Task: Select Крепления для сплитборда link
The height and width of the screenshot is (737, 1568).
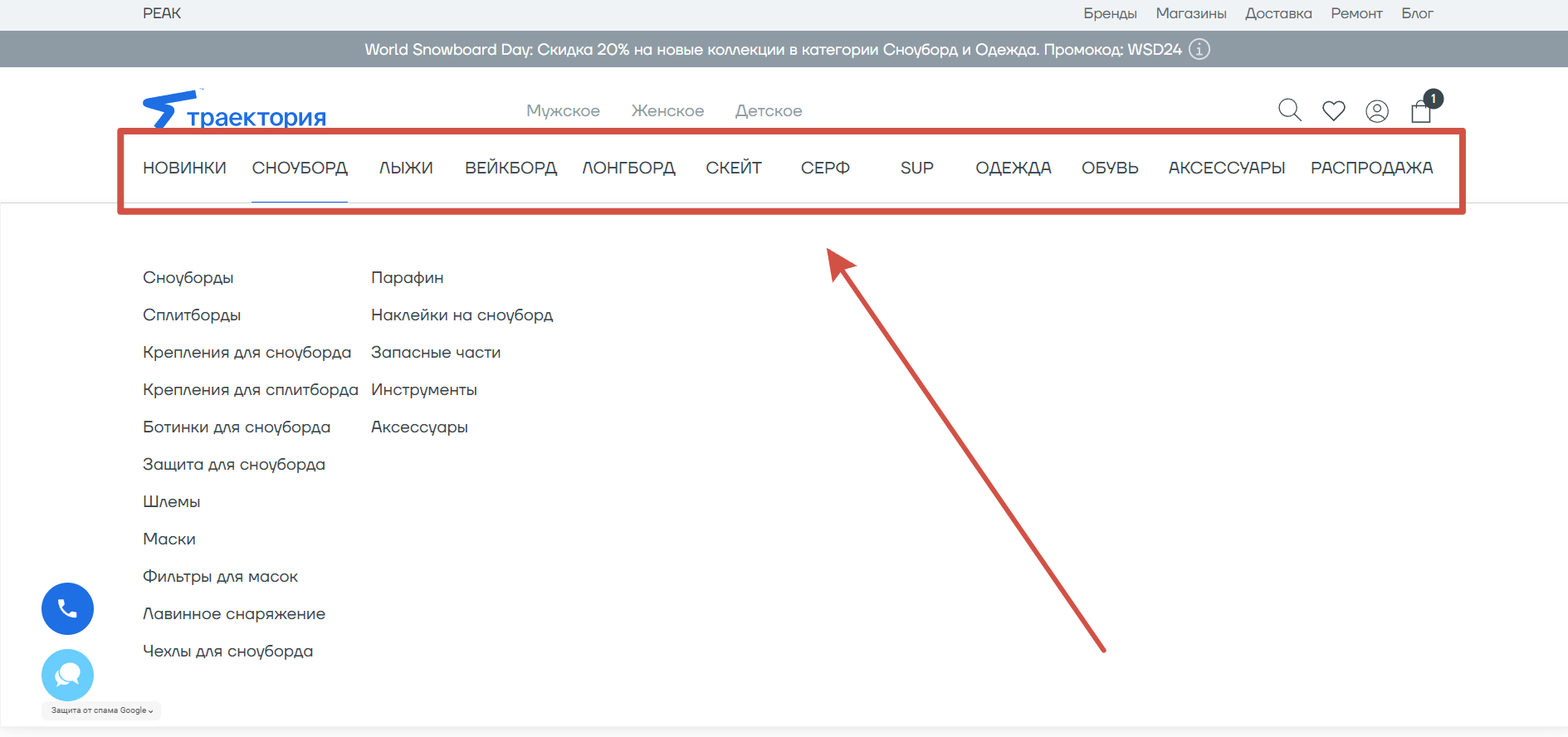Action: point(251,390)
